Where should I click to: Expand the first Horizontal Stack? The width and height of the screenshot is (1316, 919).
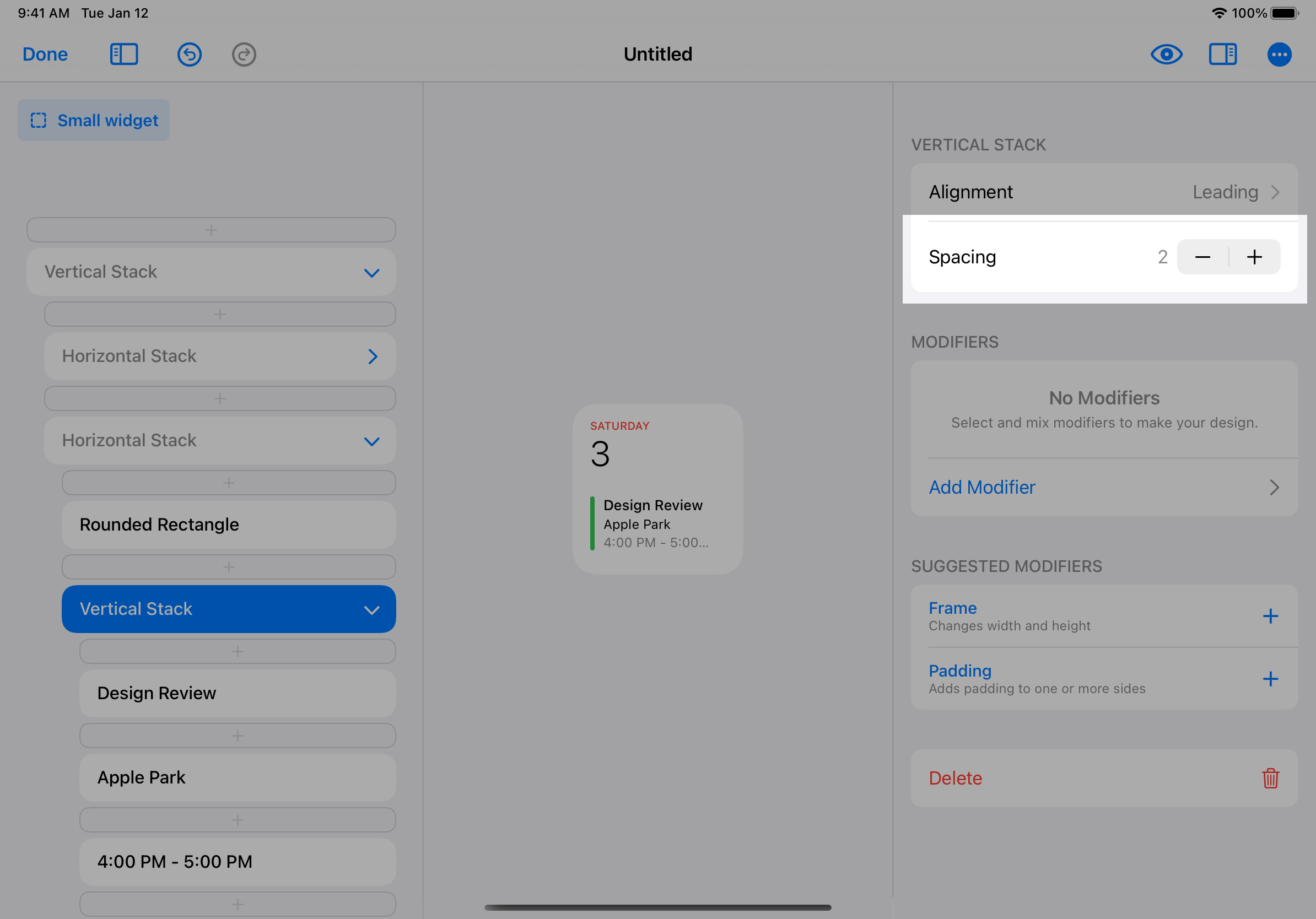pyautogui.click(x=373, y=356)
